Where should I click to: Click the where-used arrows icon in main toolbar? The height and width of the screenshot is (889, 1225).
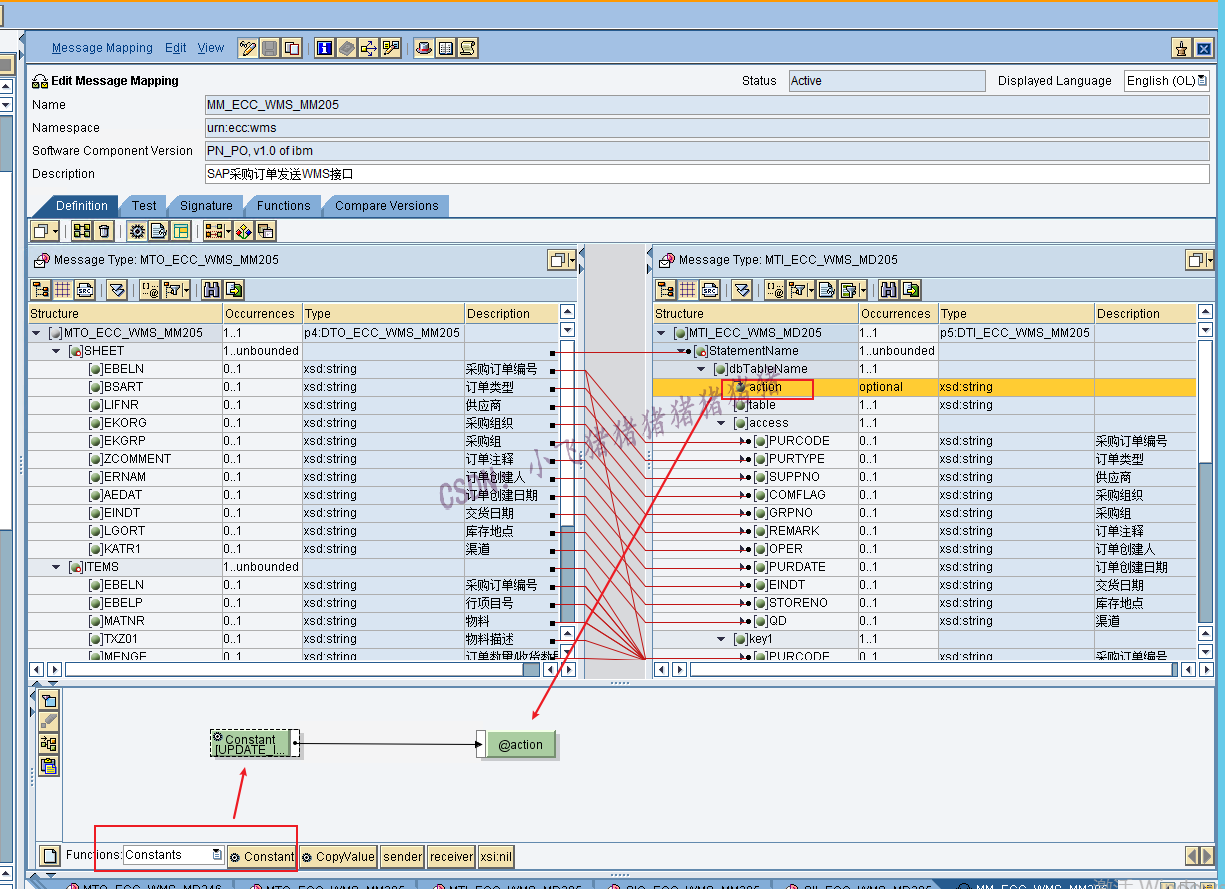368,48
